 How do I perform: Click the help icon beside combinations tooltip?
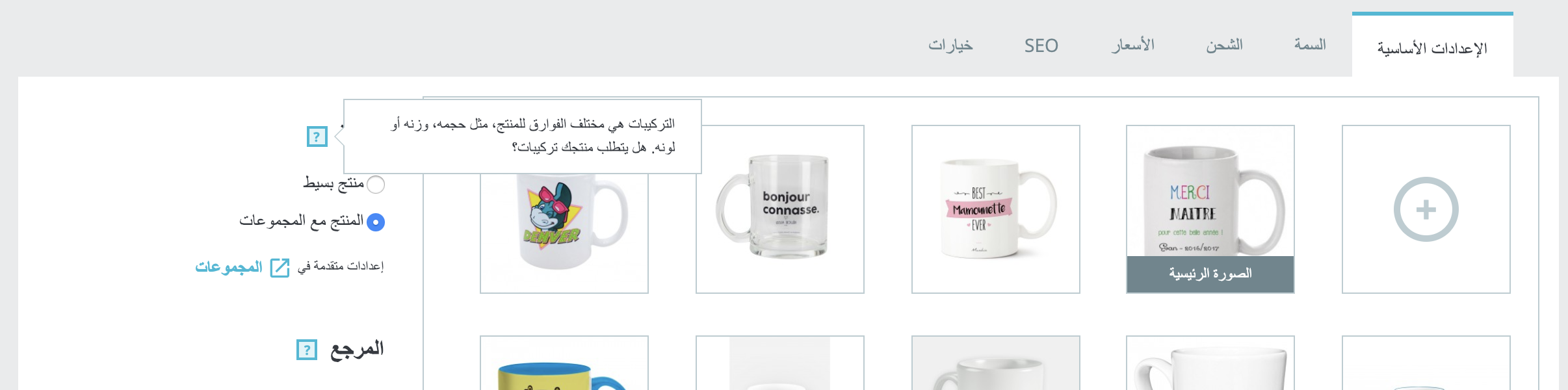pyautogui.click(x=317, y=136)
